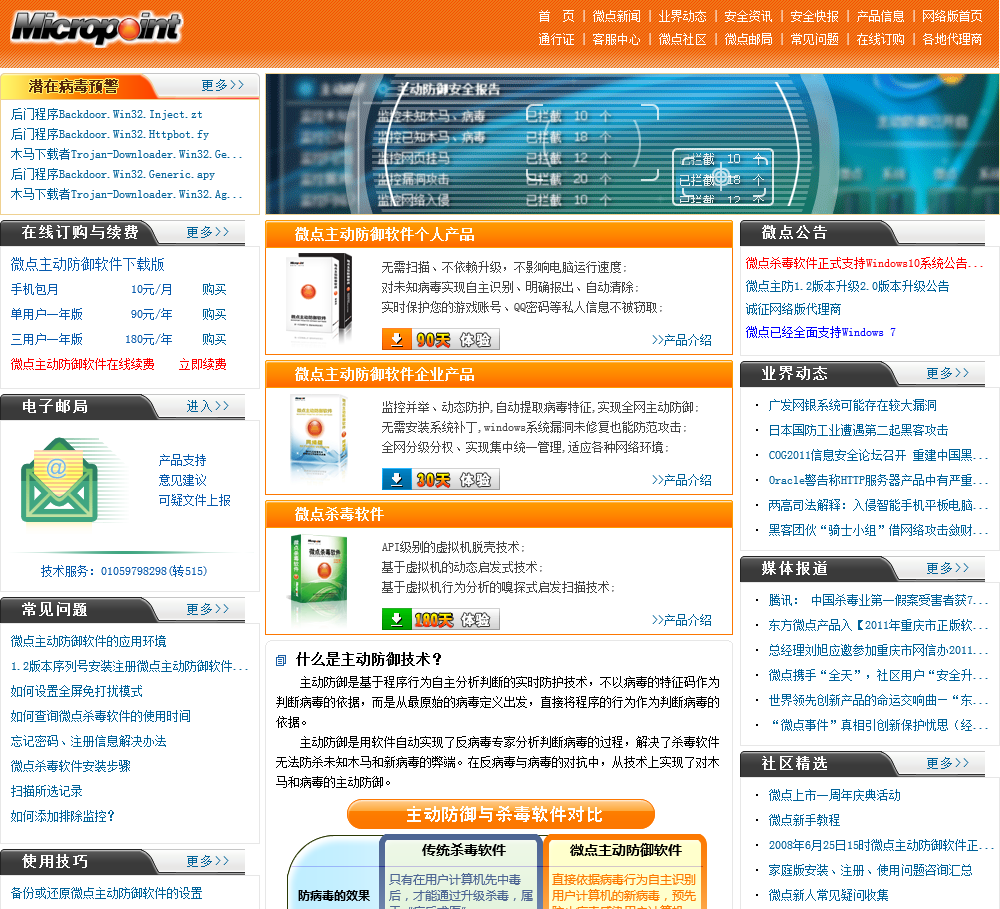Open 意见建议 link
1000x909 pixels.
tap(182, 480)
